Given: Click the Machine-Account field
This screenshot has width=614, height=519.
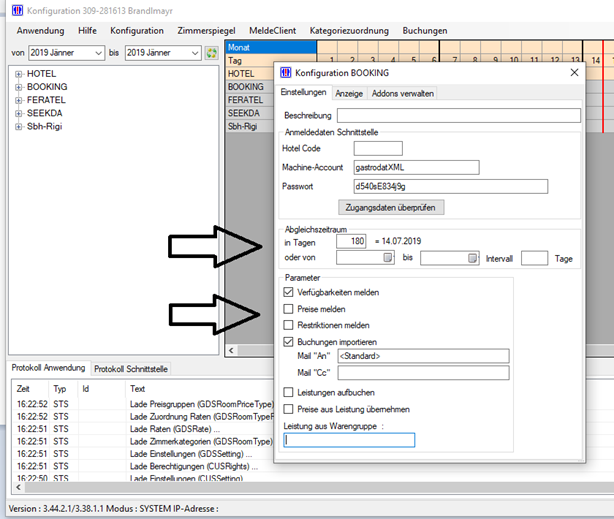Looking at the screenshot, I should pyautogui.click(x=416, y=167).
